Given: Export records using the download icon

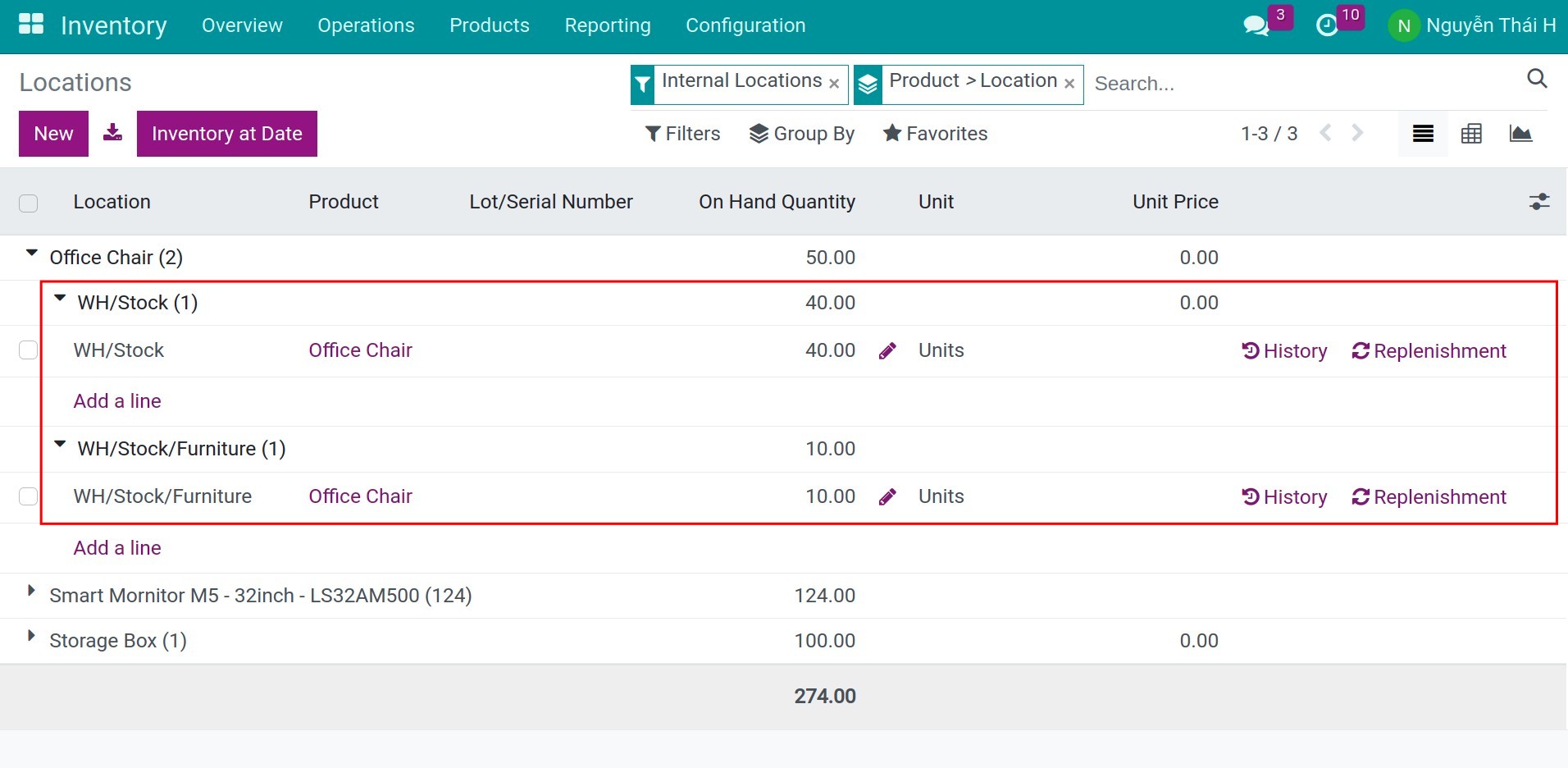Looking at the screenshot, I should click(112, 133).
